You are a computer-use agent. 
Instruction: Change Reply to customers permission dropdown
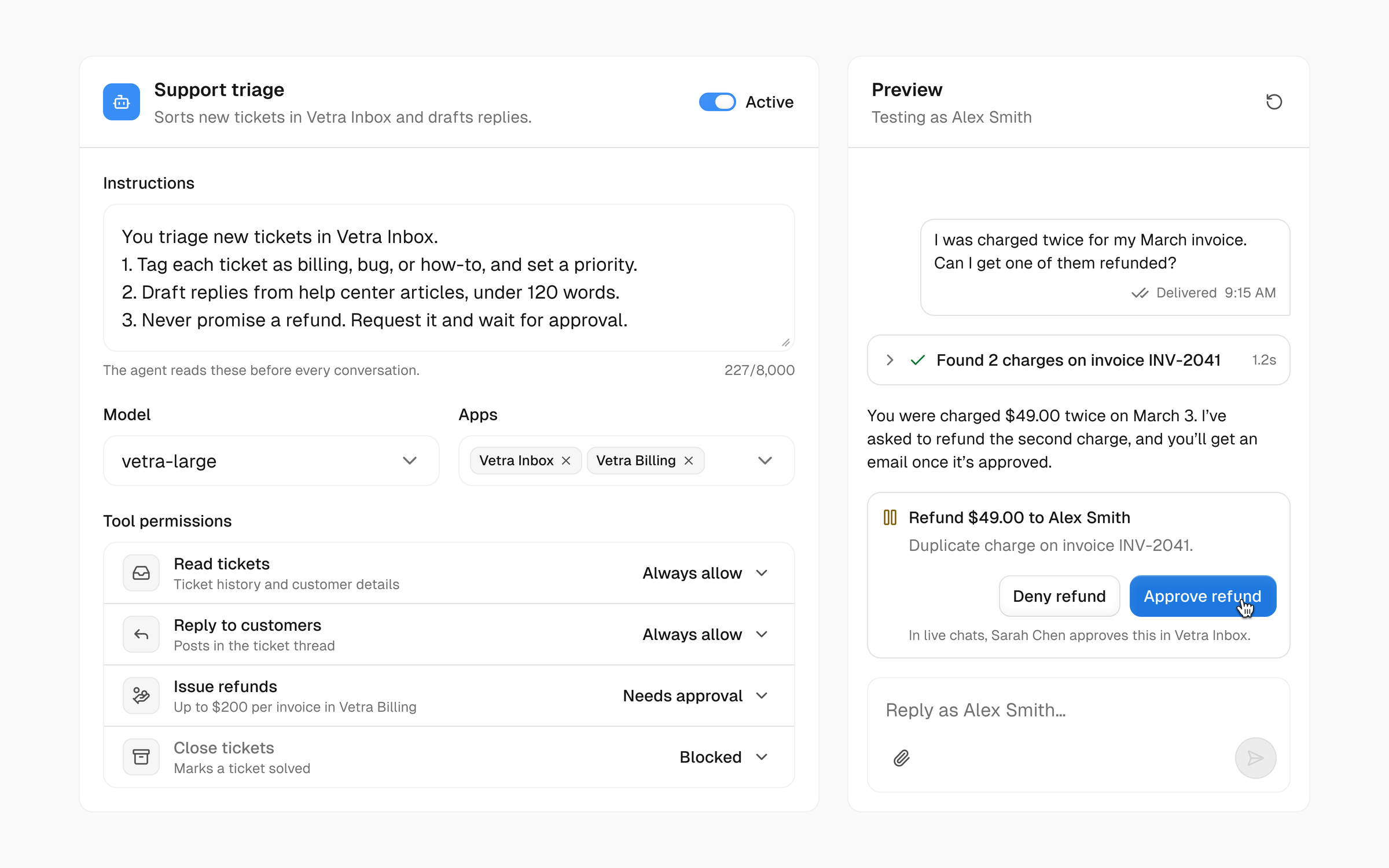click(x=705, y=634)
